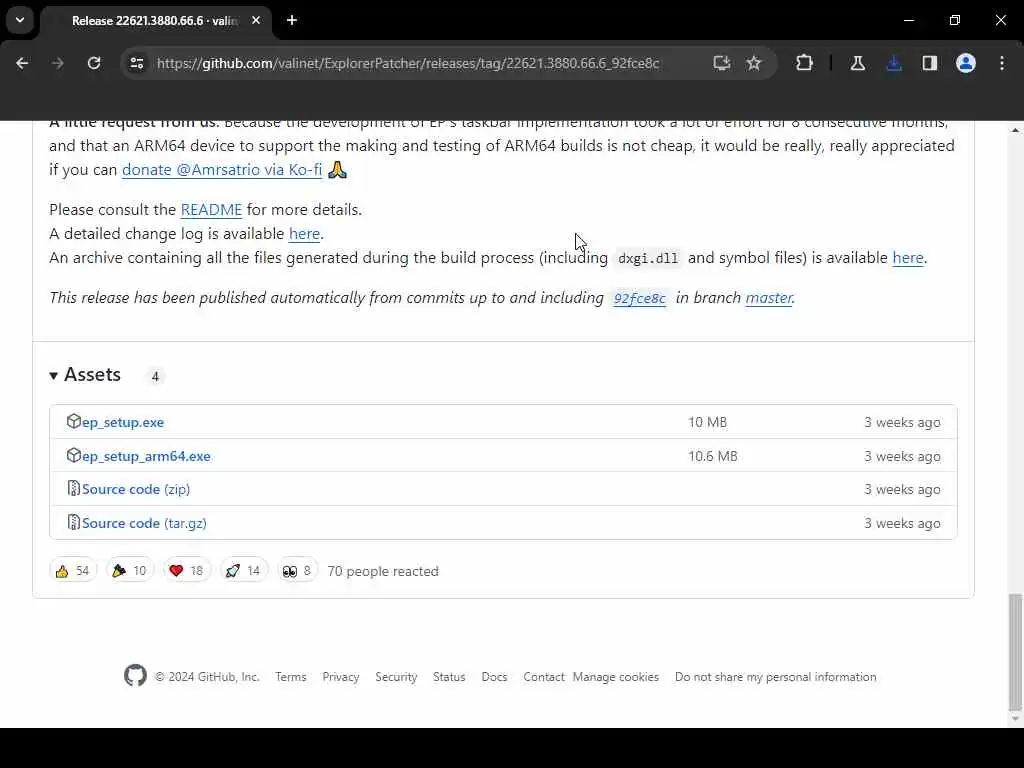Image resolution: width=1024 pixels, height=768 pixels.
Task: Toggle the side panel icon
Action: pyautogui.click(x=930, y=63)
